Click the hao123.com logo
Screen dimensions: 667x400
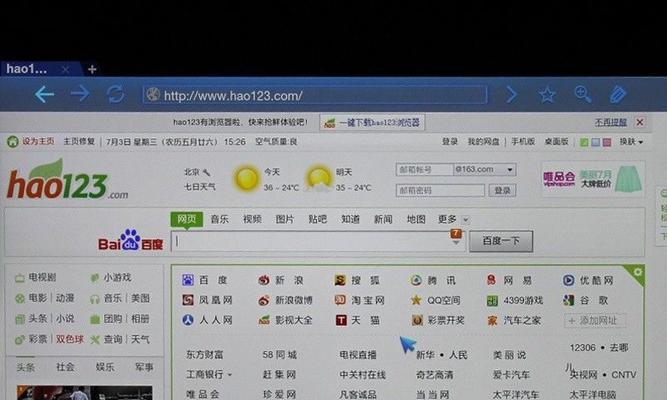67,180
